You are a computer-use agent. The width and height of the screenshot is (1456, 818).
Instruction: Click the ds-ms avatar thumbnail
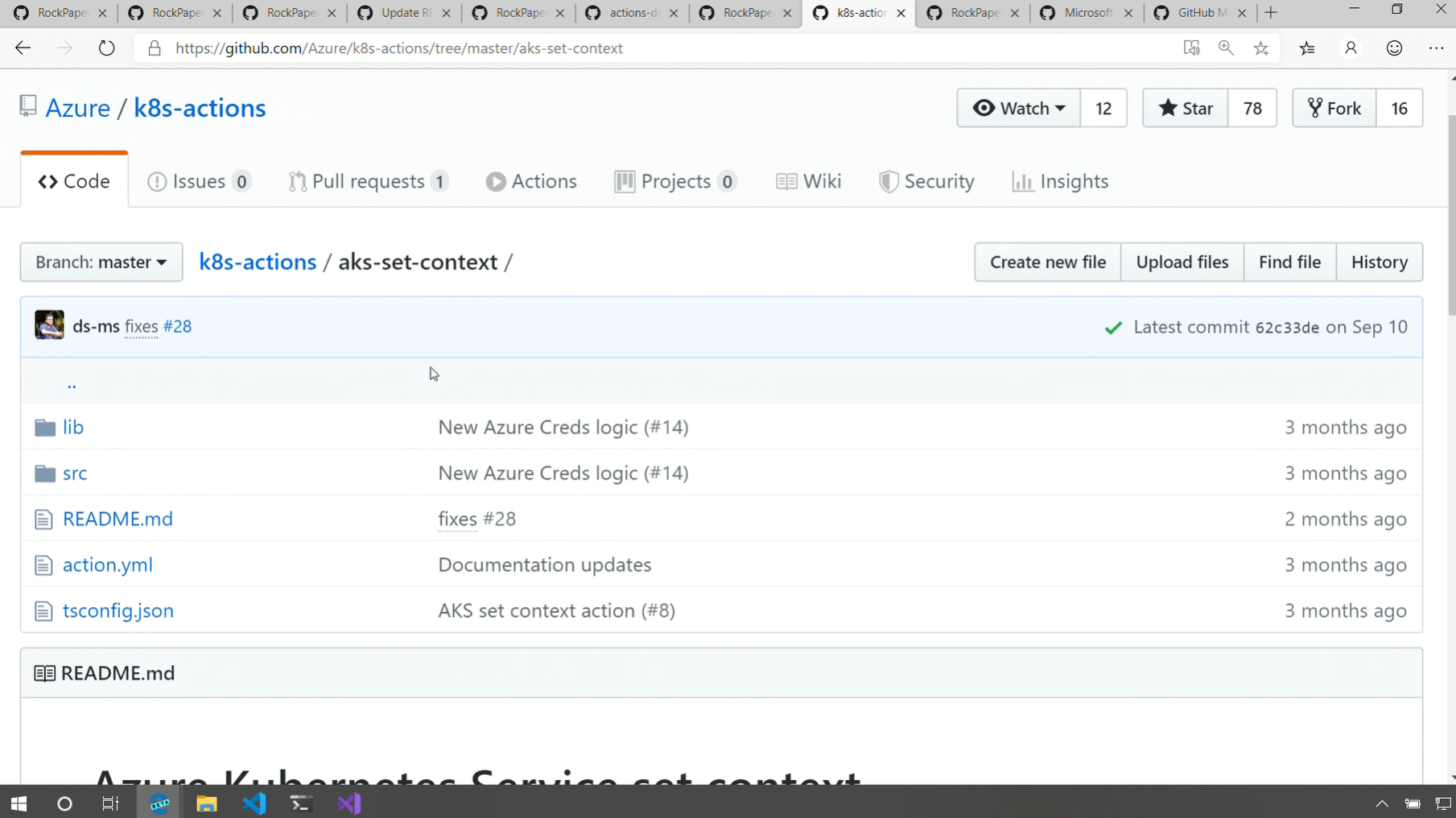[x=49, y=325]
